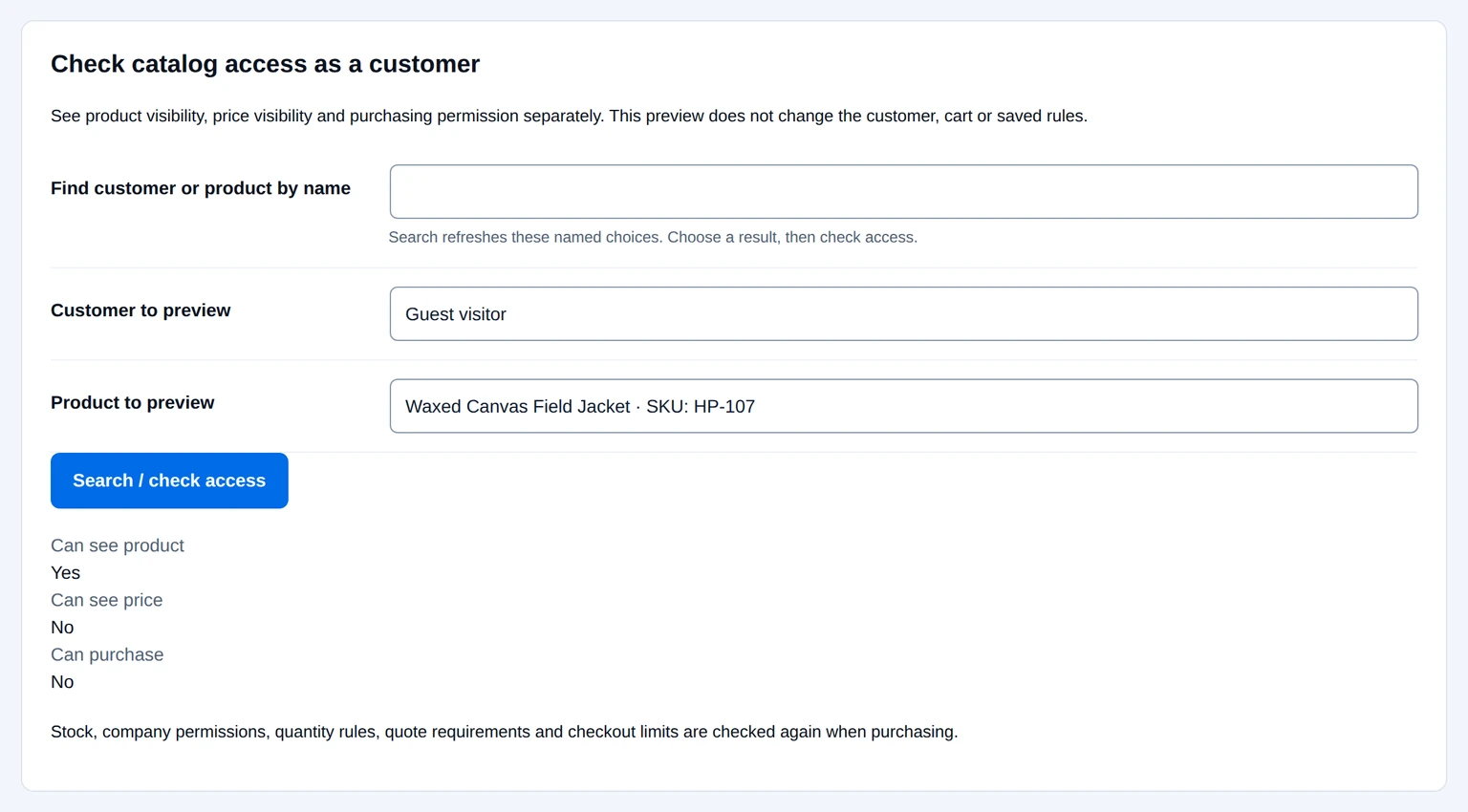Click the No value under Can see price
The image size is (1468, 812).
click(62, 628)
